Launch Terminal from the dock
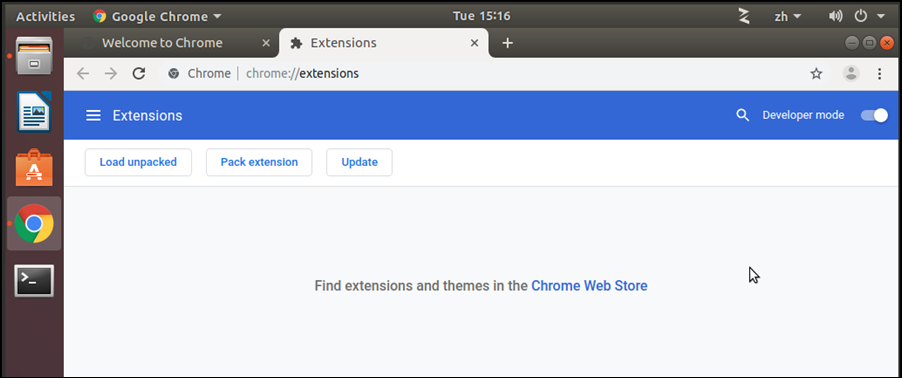Image resolution: width=902 pixels, height=378 pixels. coord(35,281)
